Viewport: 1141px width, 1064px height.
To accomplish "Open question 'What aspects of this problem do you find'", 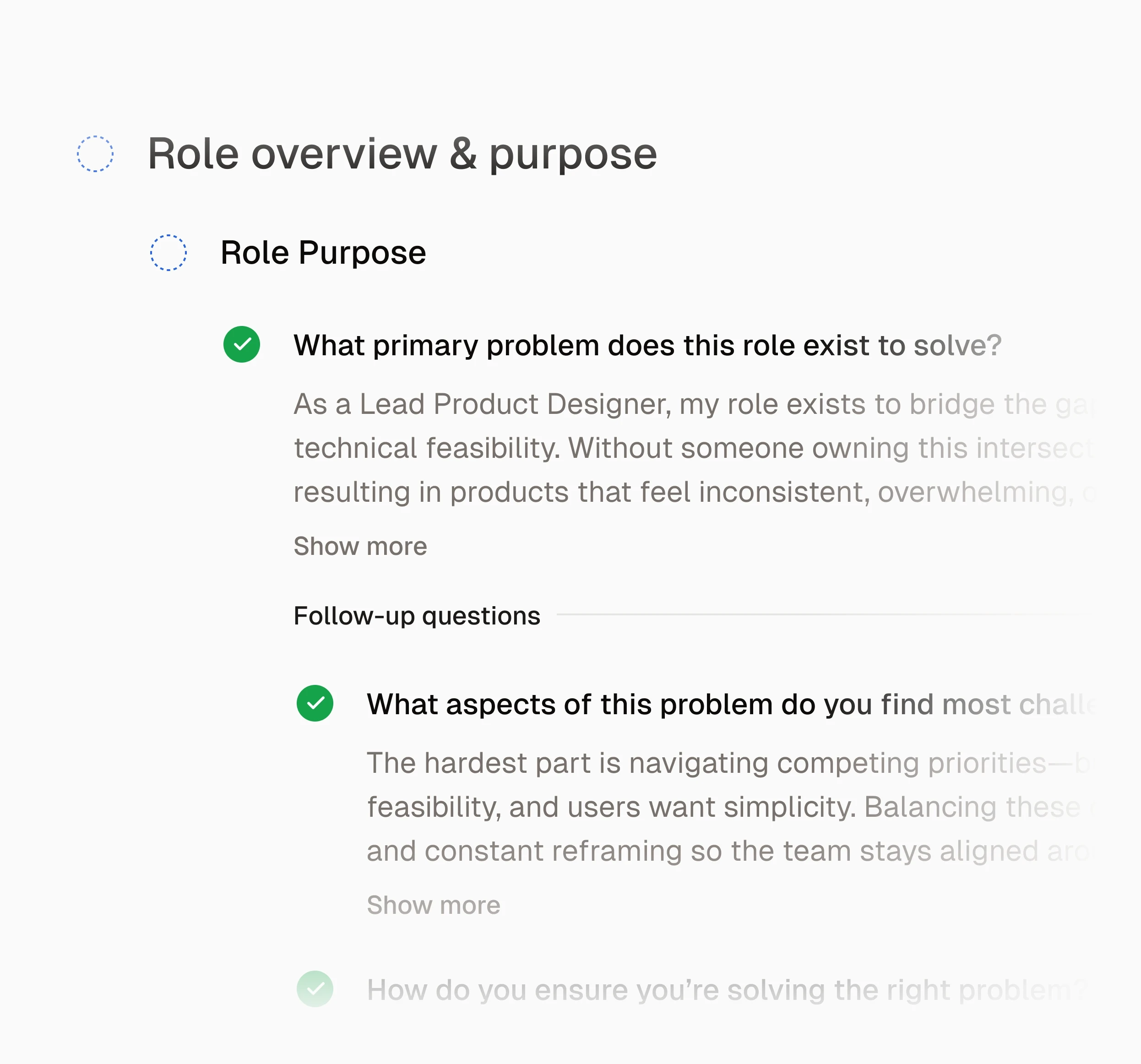I will (729, 704).
